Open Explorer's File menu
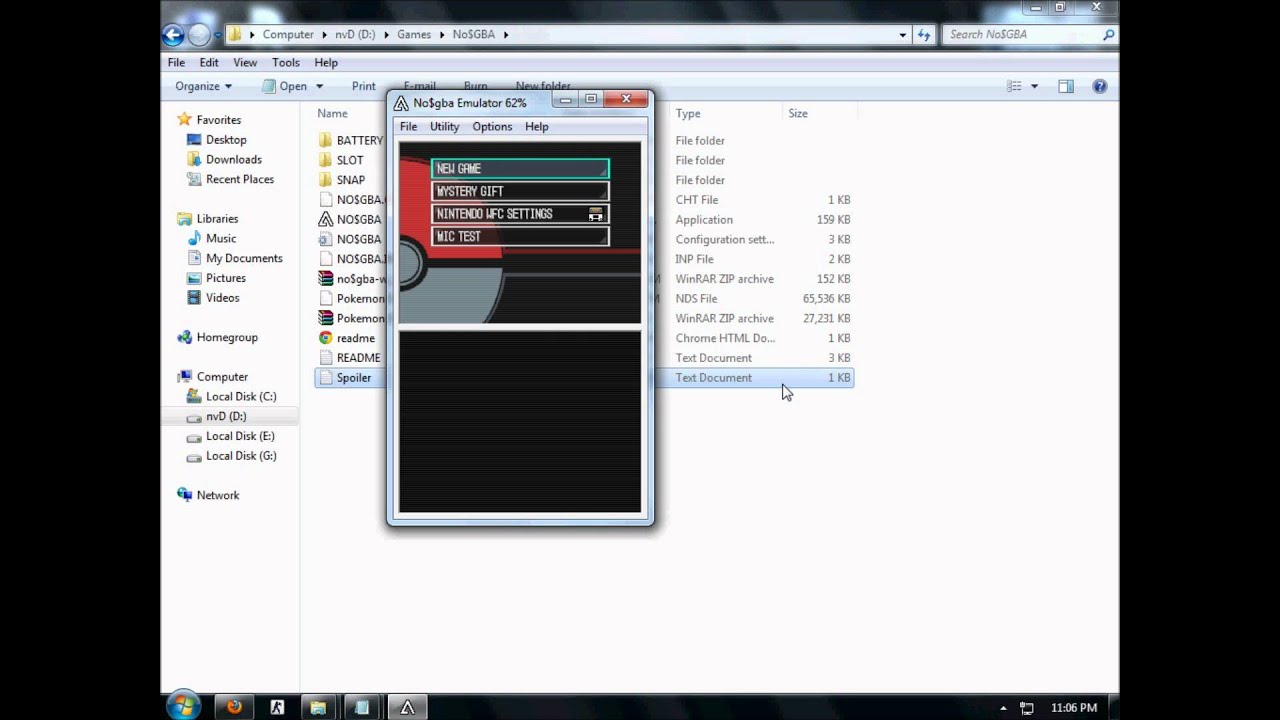 (176, 62)
